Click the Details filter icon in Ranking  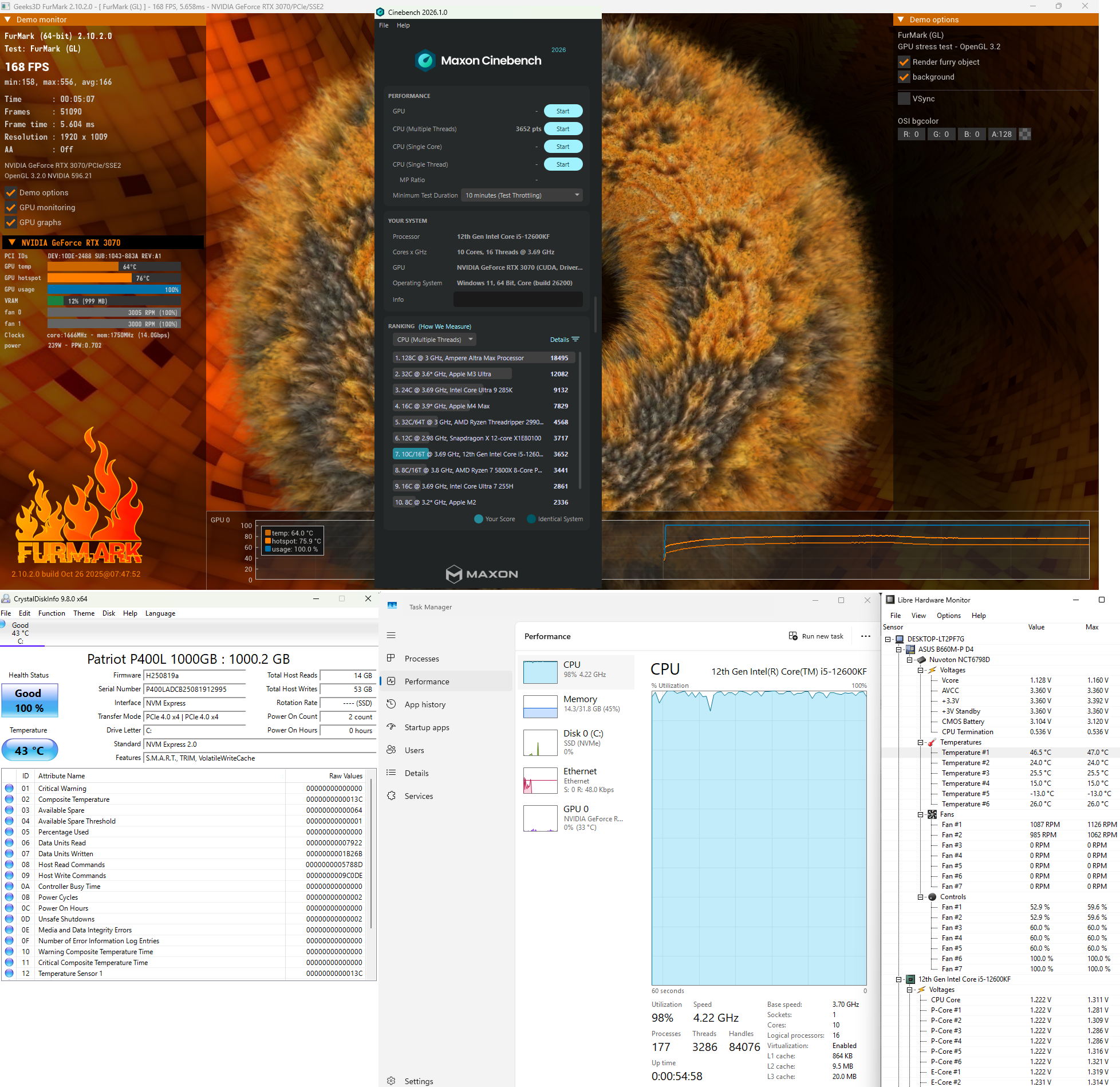click(x=575, y=340)
